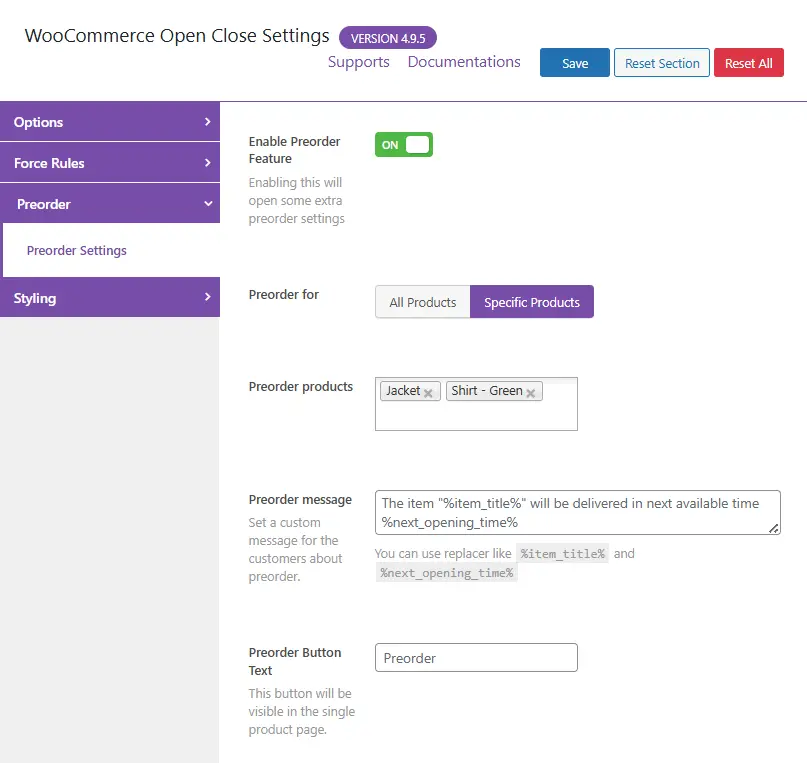807x763 pixels.
Task: Grab the Preorder message textarea resize handle
Action: coord(774,528)
